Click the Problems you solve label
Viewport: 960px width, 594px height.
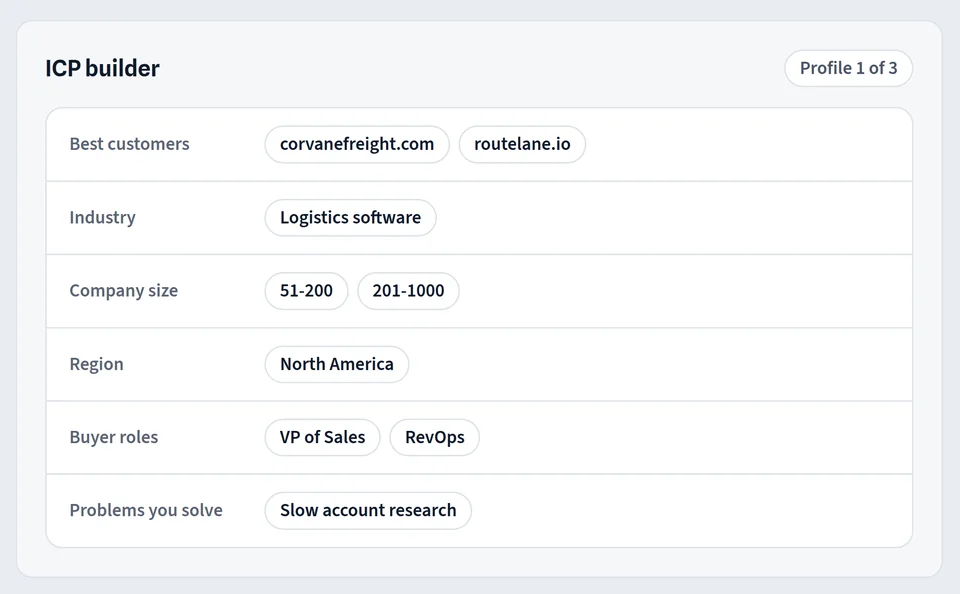pyautogui.click(x=146, y=511)
